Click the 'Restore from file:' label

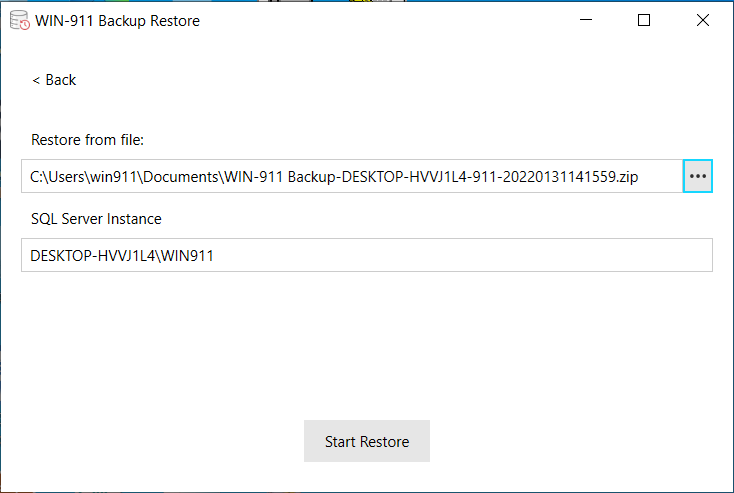(88, 140)
